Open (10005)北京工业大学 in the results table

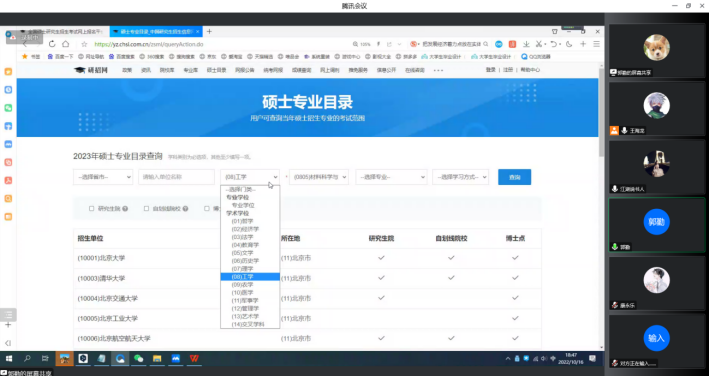coord(108,318)
